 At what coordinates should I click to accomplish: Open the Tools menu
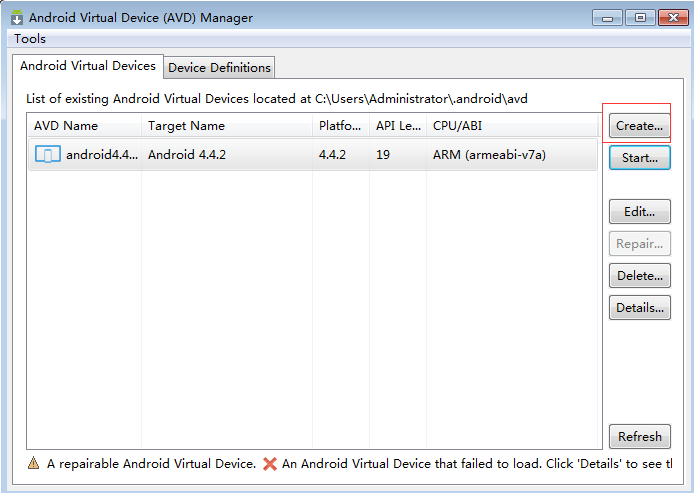30,39
